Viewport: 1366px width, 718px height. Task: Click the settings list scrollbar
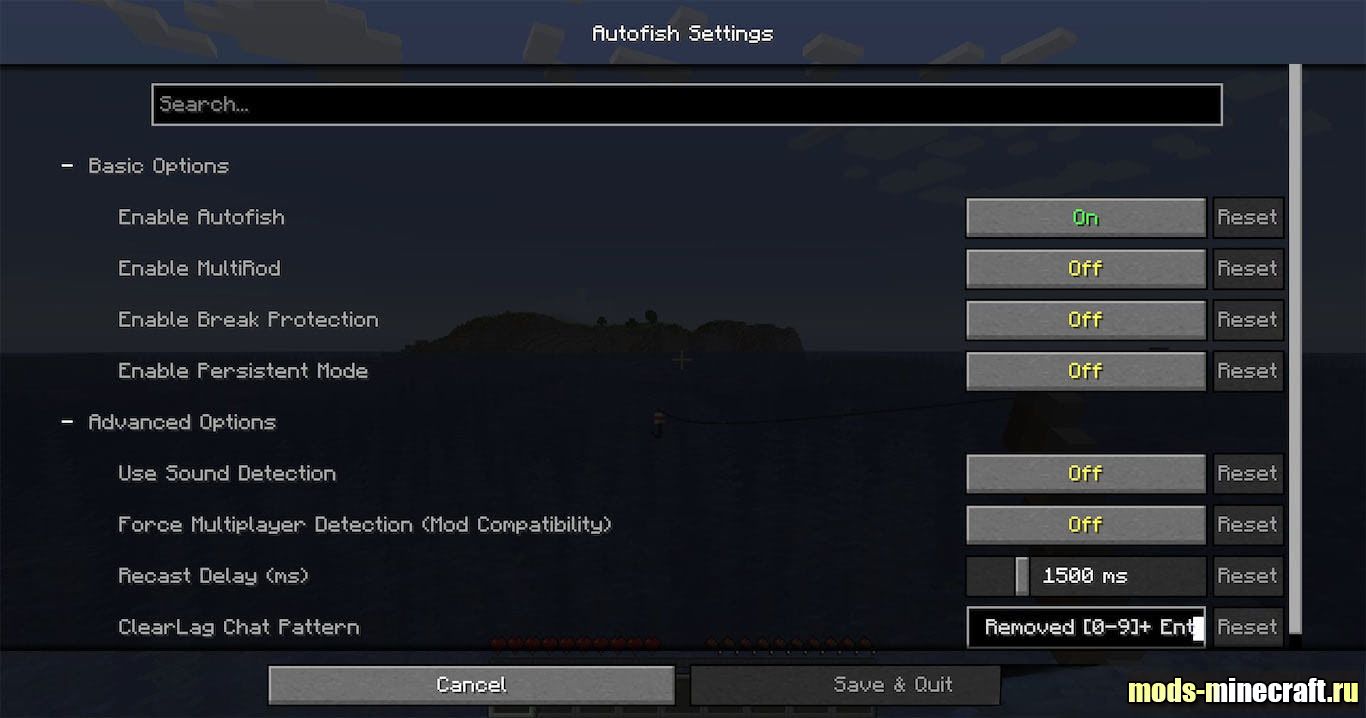coord(1296,350)
